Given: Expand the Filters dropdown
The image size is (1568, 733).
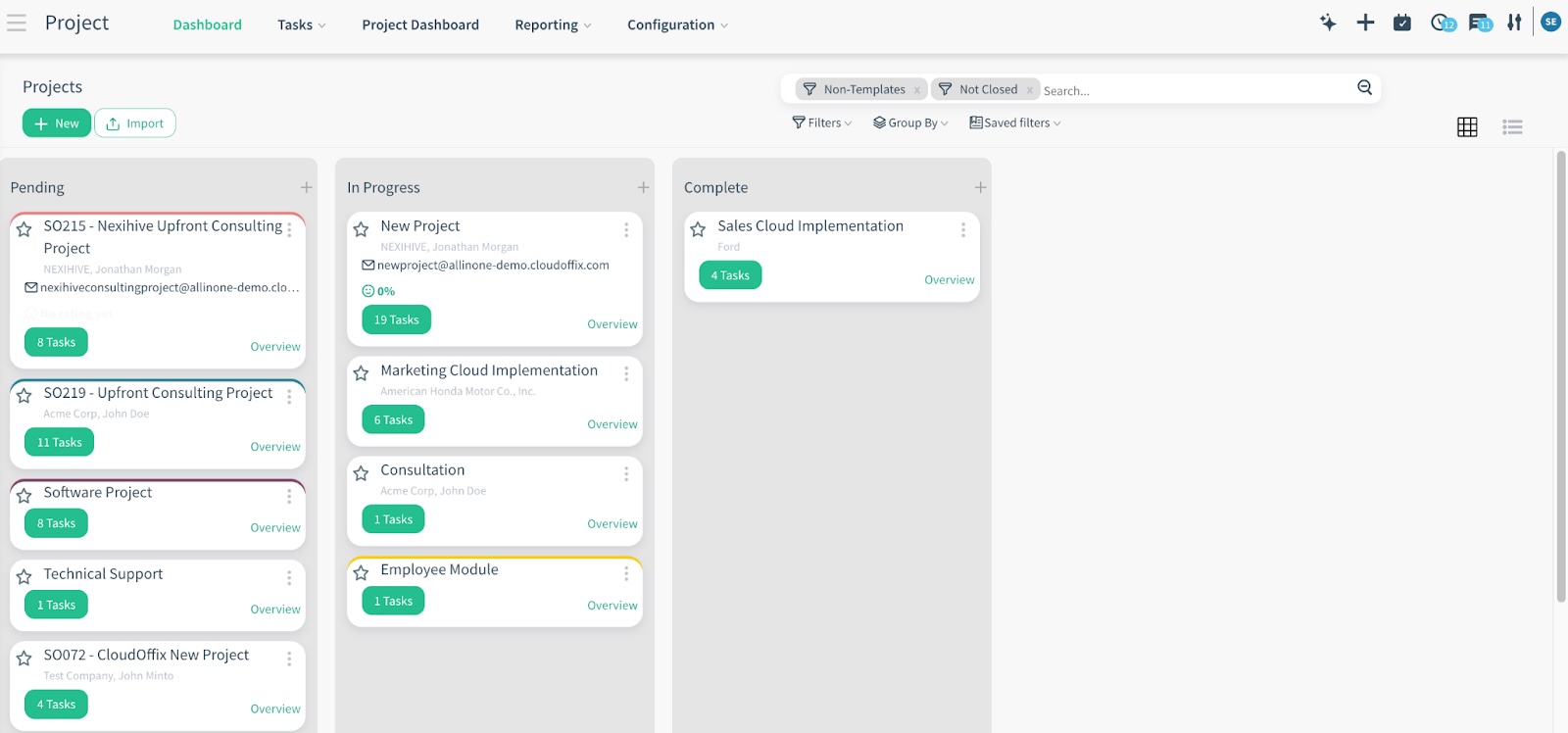Looking at the screenshot, I should (822, 122).
